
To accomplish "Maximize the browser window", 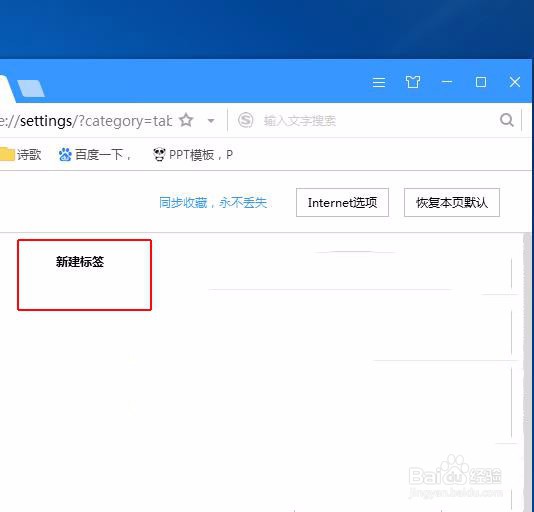I will pos(481,82).
